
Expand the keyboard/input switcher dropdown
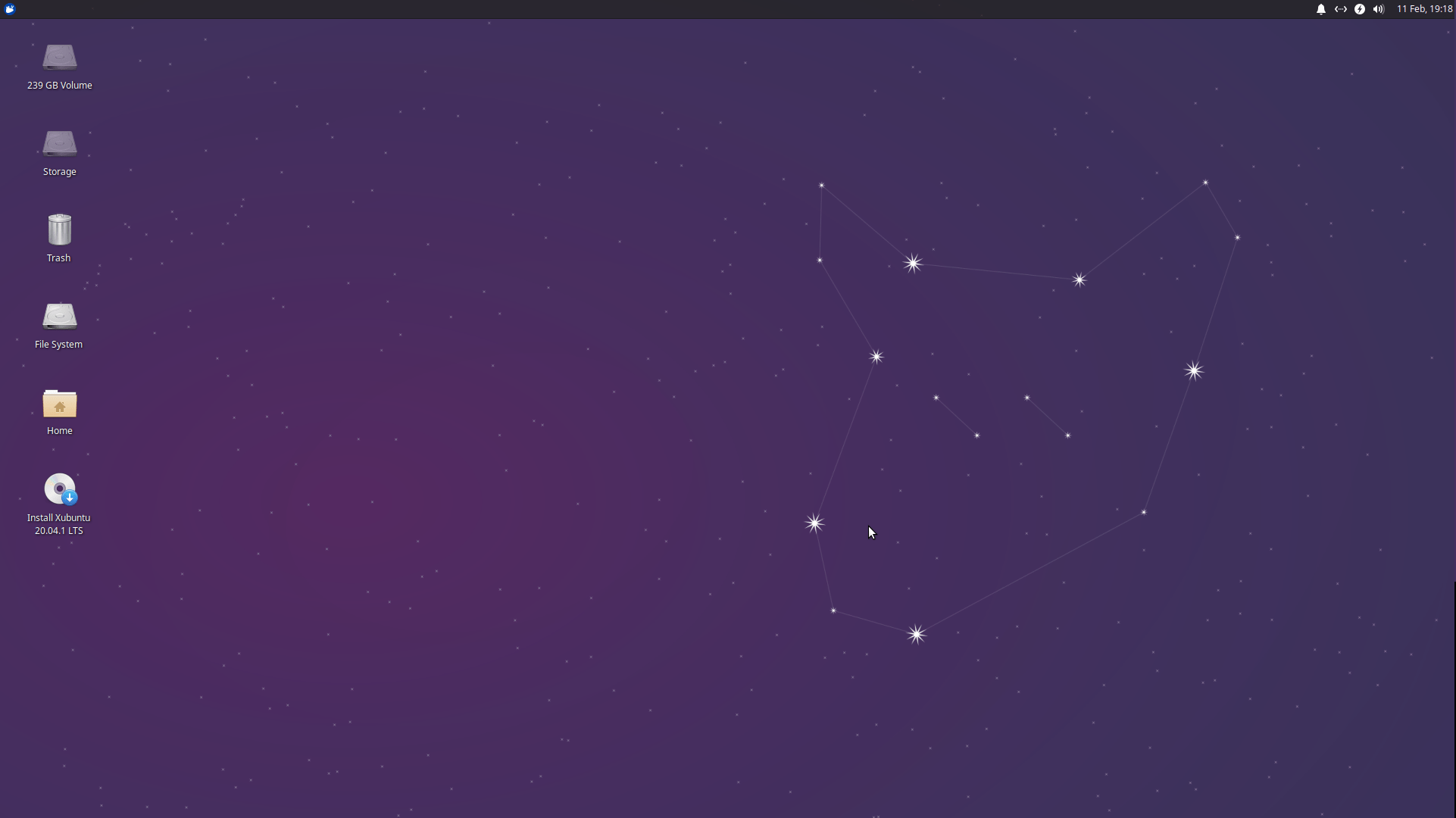click(1340, 9)
